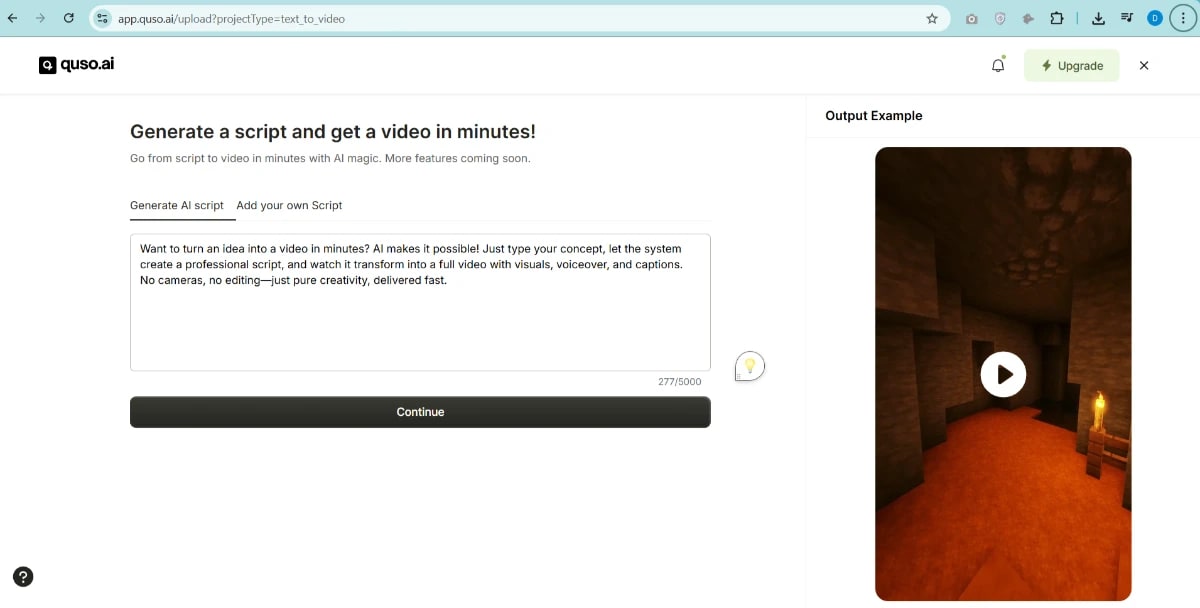Click the camera icon in the address bar
The width and height of the screenshot is (1200, 608).
[969, 17]
